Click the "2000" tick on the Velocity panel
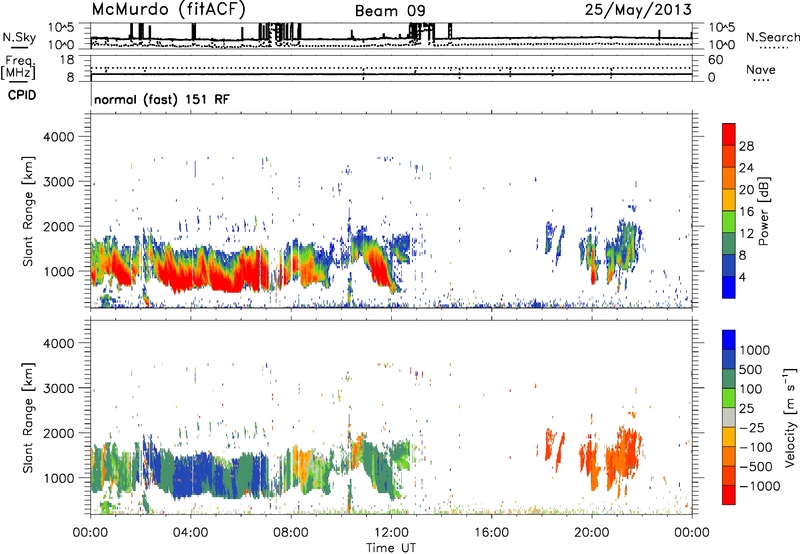The width and height of the screenshot is (800, 554). tap(59, 433)
